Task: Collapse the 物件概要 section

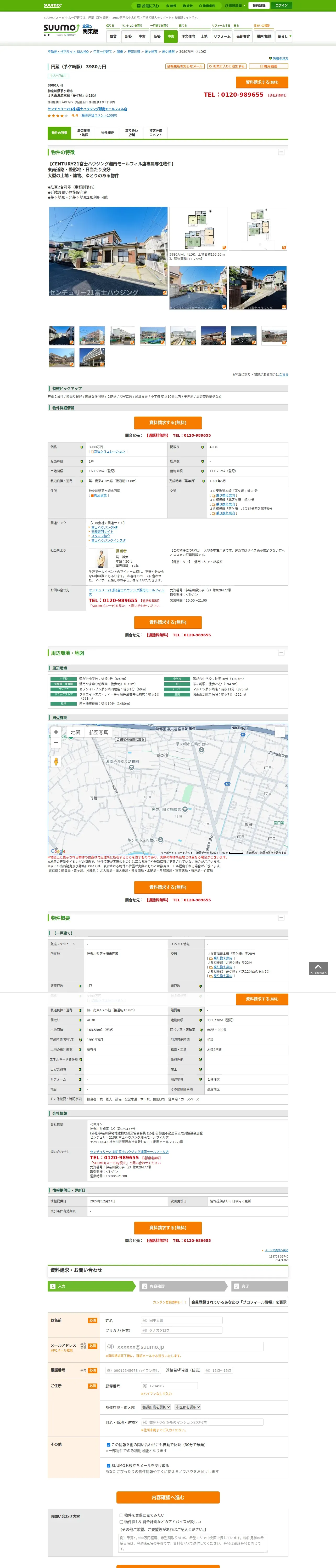Action: (x=281, y=917)
